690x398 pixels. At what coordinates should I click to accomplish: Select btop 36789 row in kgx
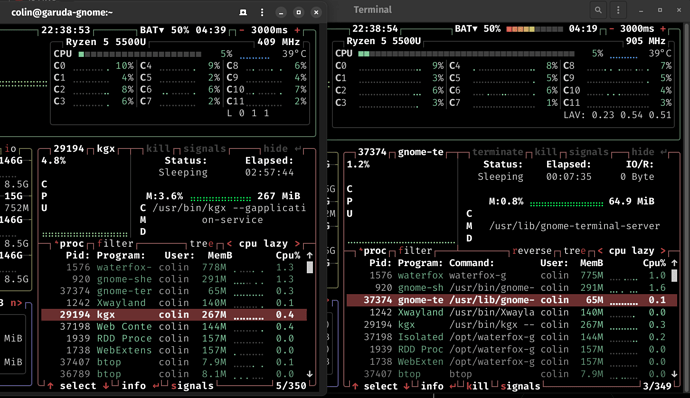tap(173, 374)
